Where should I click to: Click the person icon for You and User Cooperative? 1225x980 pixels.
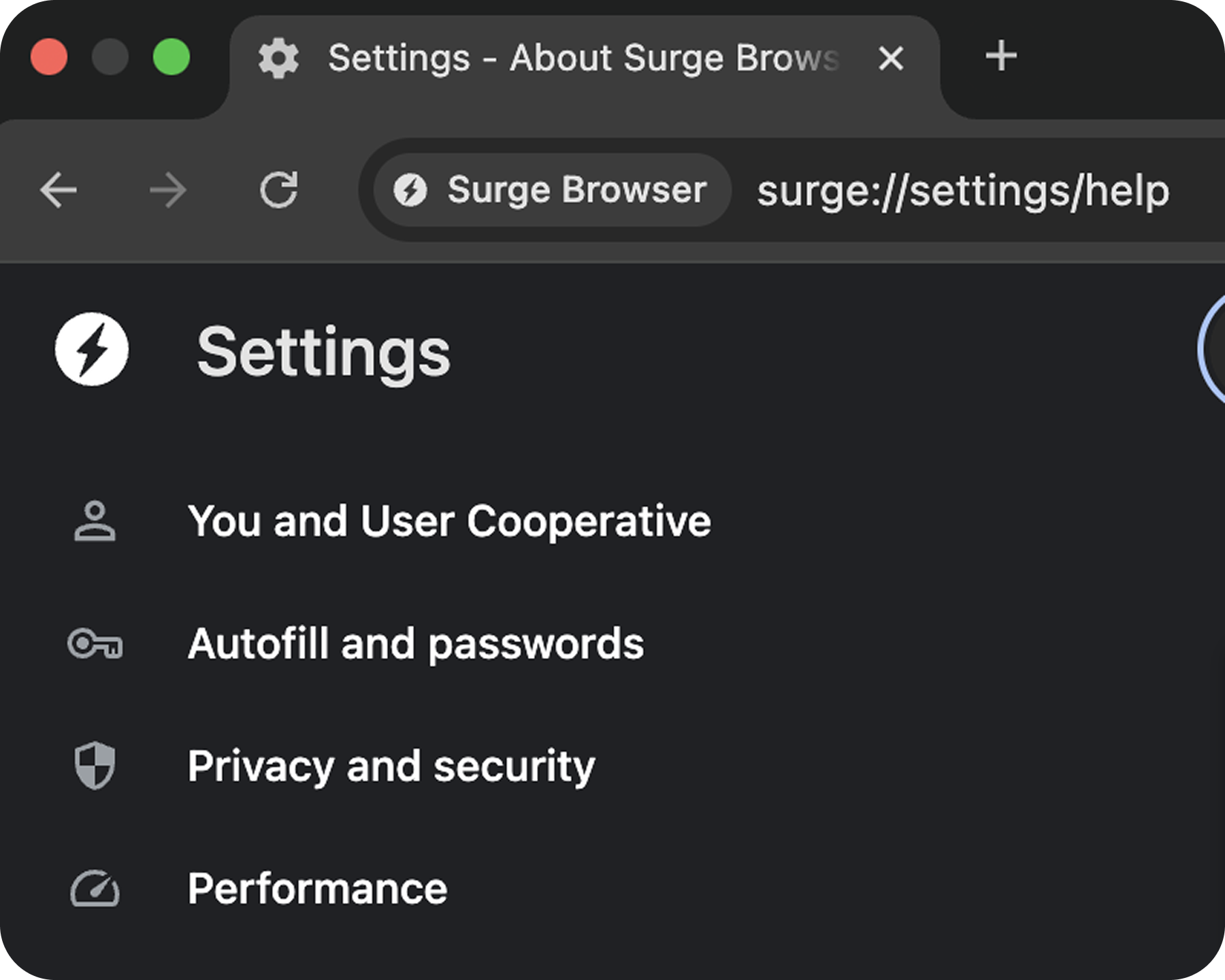tap(95, 521)
